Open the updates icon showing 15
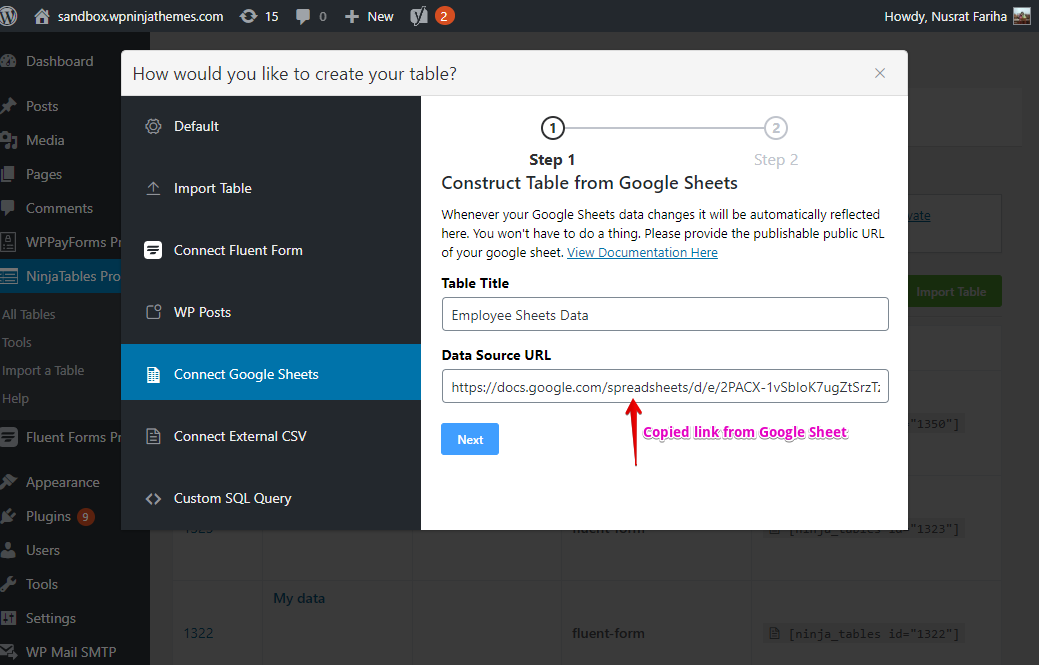This screenshot has height=665, width=1039. [248, 16]
